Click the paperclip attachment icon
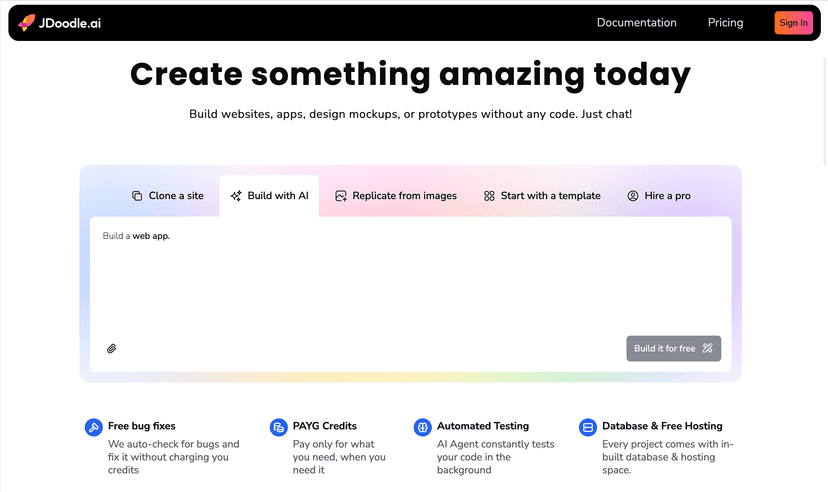This screenshot has height=492, width=828. pyautogui.click(x=112, y=348)
